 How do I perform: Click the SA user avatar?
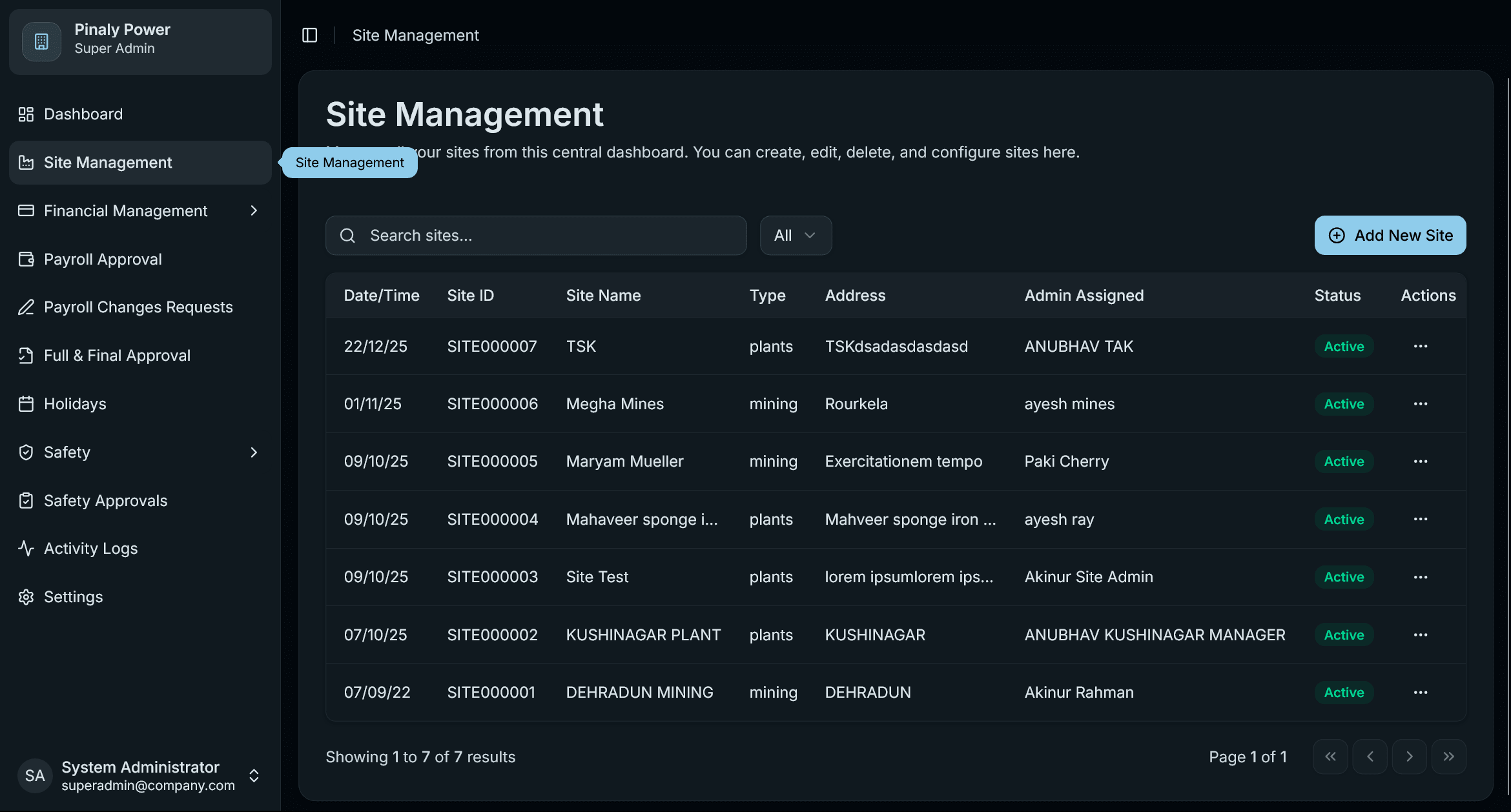[x=35, y=775]
